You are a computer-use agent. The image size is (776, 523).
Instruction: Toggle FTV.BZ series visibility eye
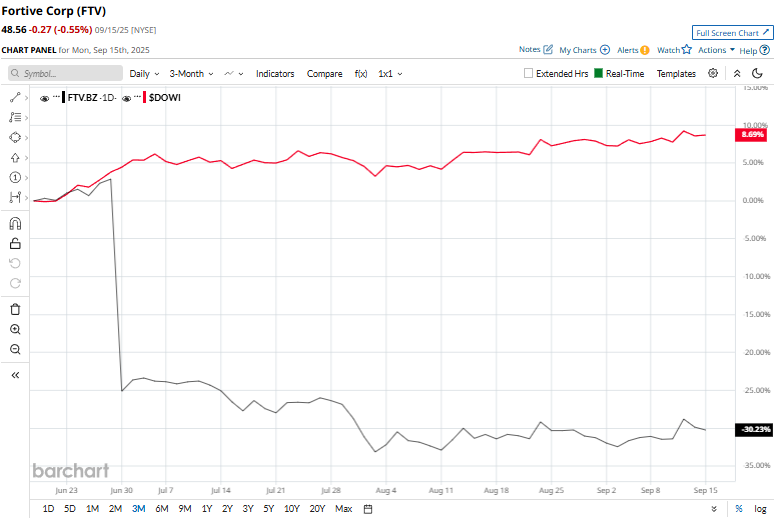pyautogui.click(x=45, y=98)
